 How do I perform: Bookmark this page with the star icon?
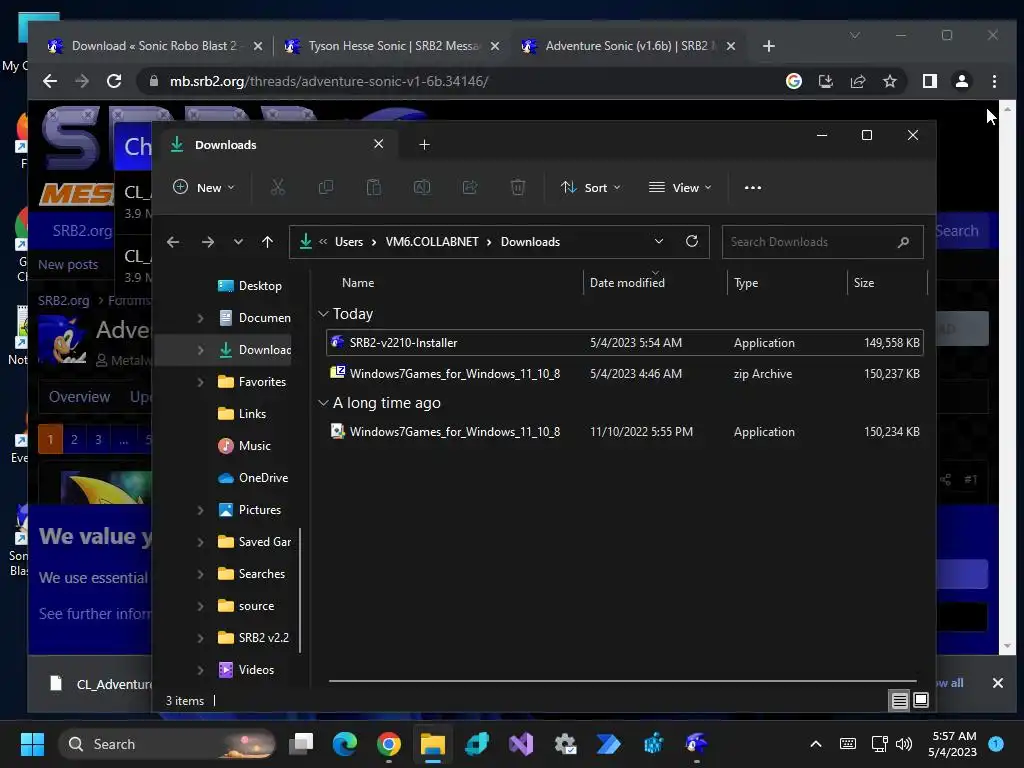[889, 81]
